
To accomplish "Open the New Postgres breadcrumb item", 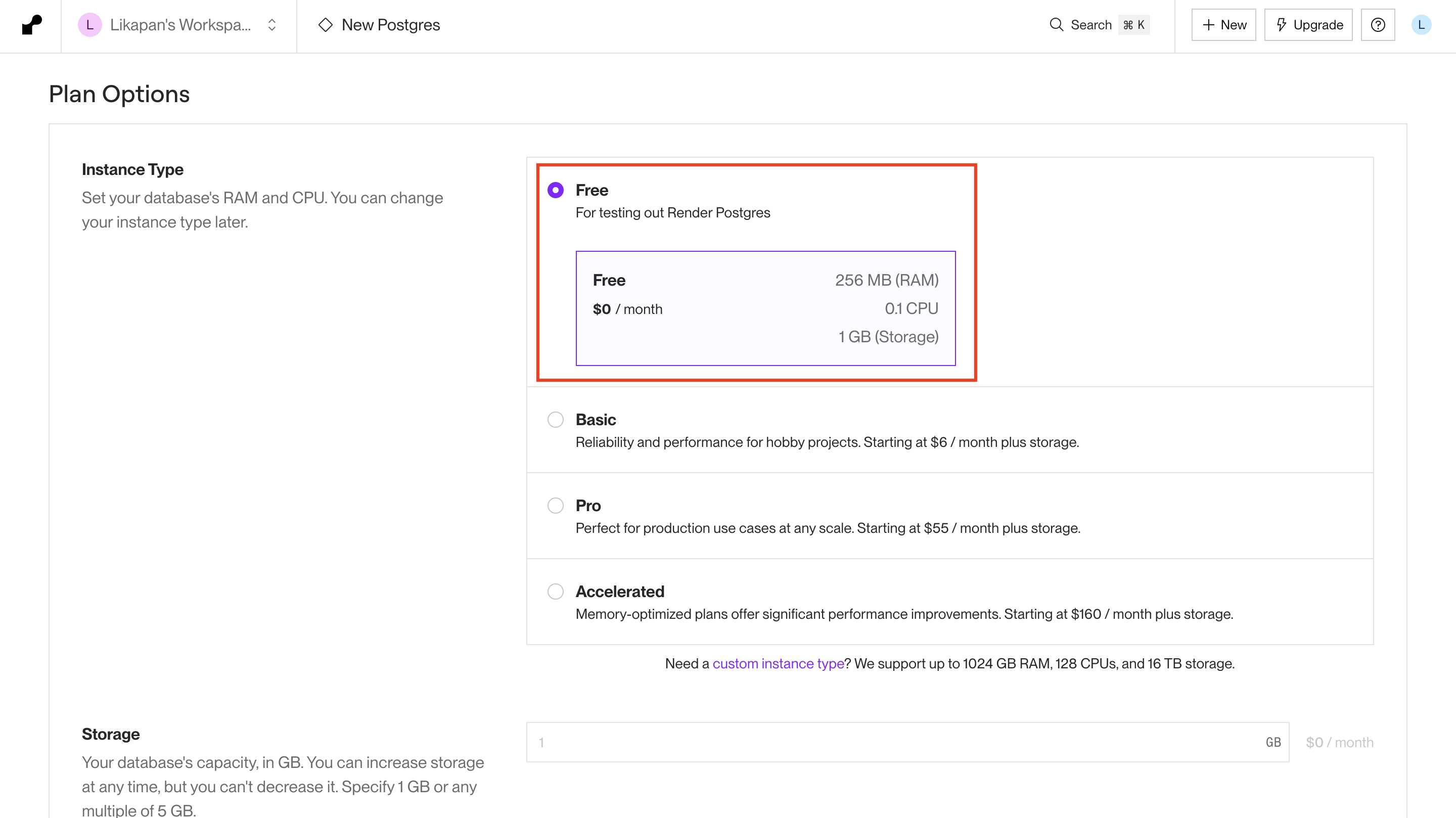I will (390, 25).
